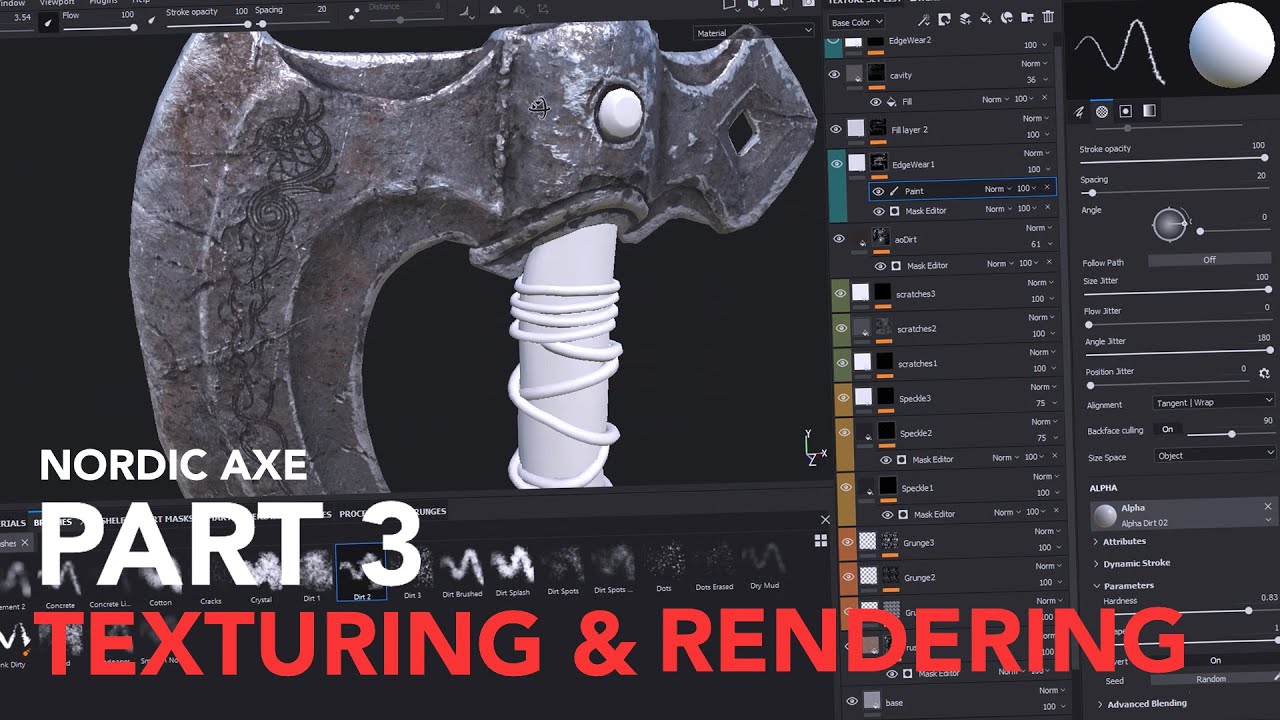Image resolution: width=1280 pixels, height=720 pixels.
Task: Select the Dots Erased brush thumbnail
Action: tap(714, 567)
